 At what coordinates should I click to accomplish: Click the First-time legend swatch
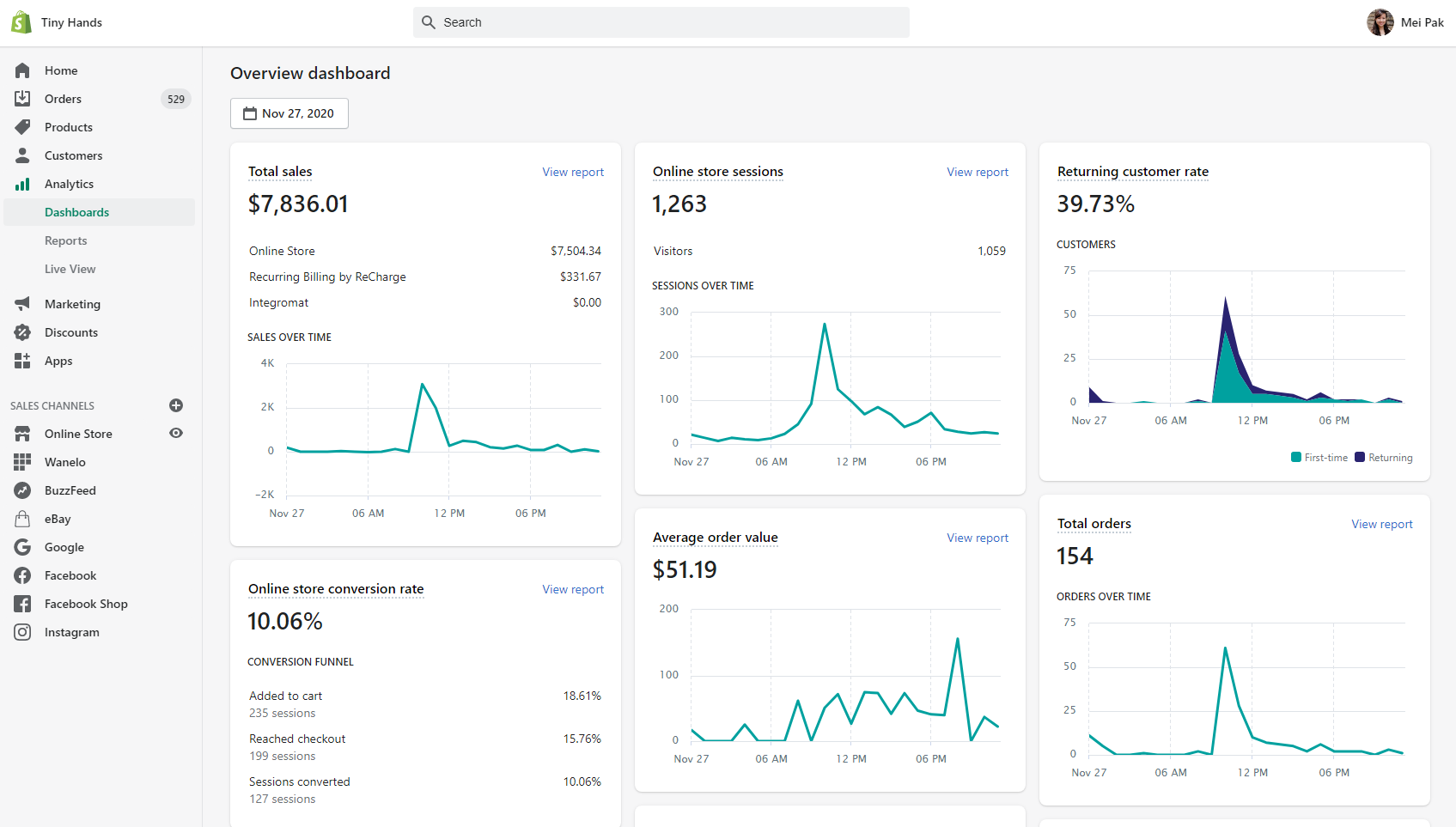click(x=1296, y=457)
